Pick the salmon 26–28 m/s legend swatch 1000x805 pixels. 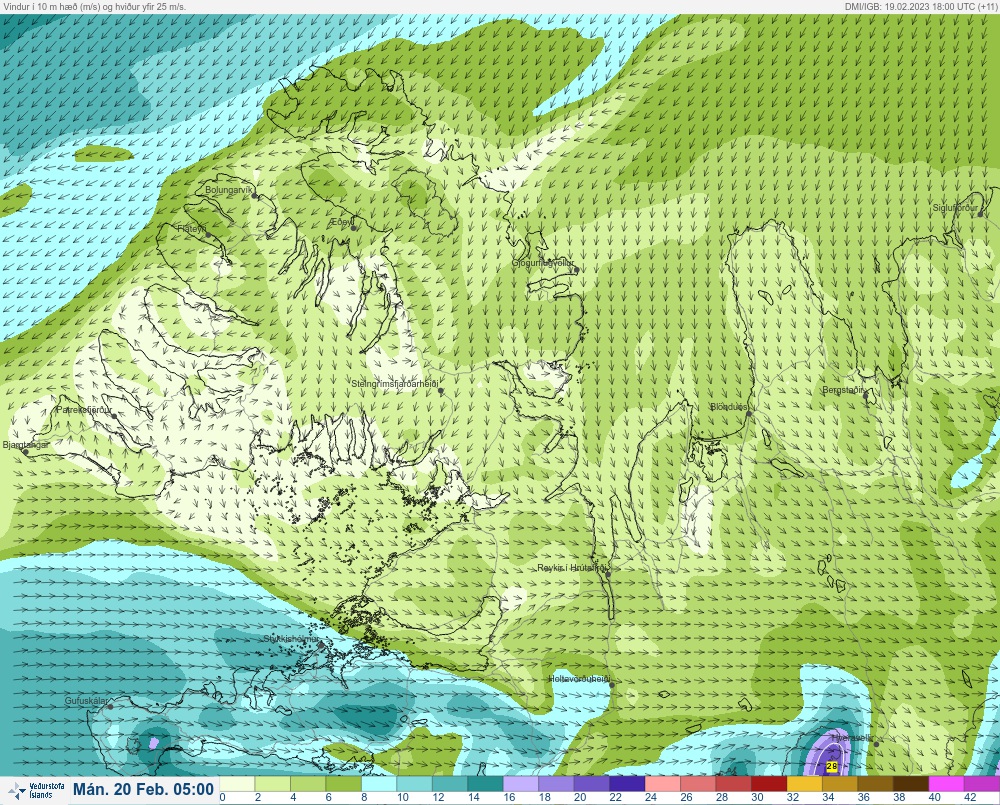(x=698, y=783)
